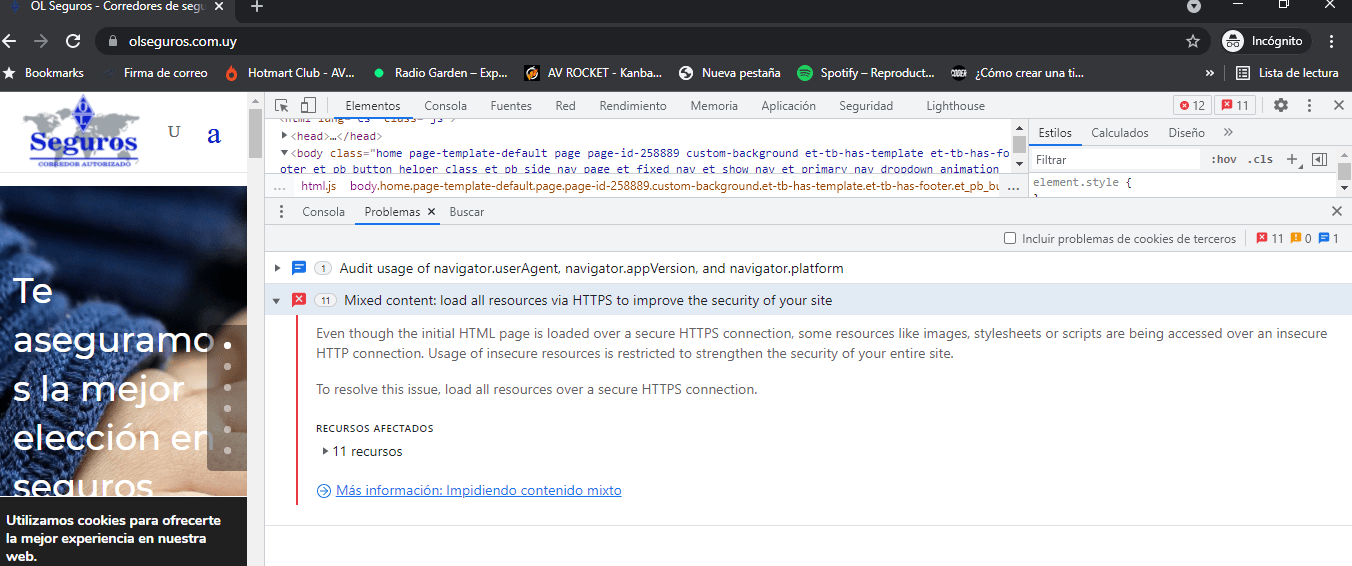1352x566 pixels.
Task: Click the OL Seguros logo
Action: pos(83,132)
